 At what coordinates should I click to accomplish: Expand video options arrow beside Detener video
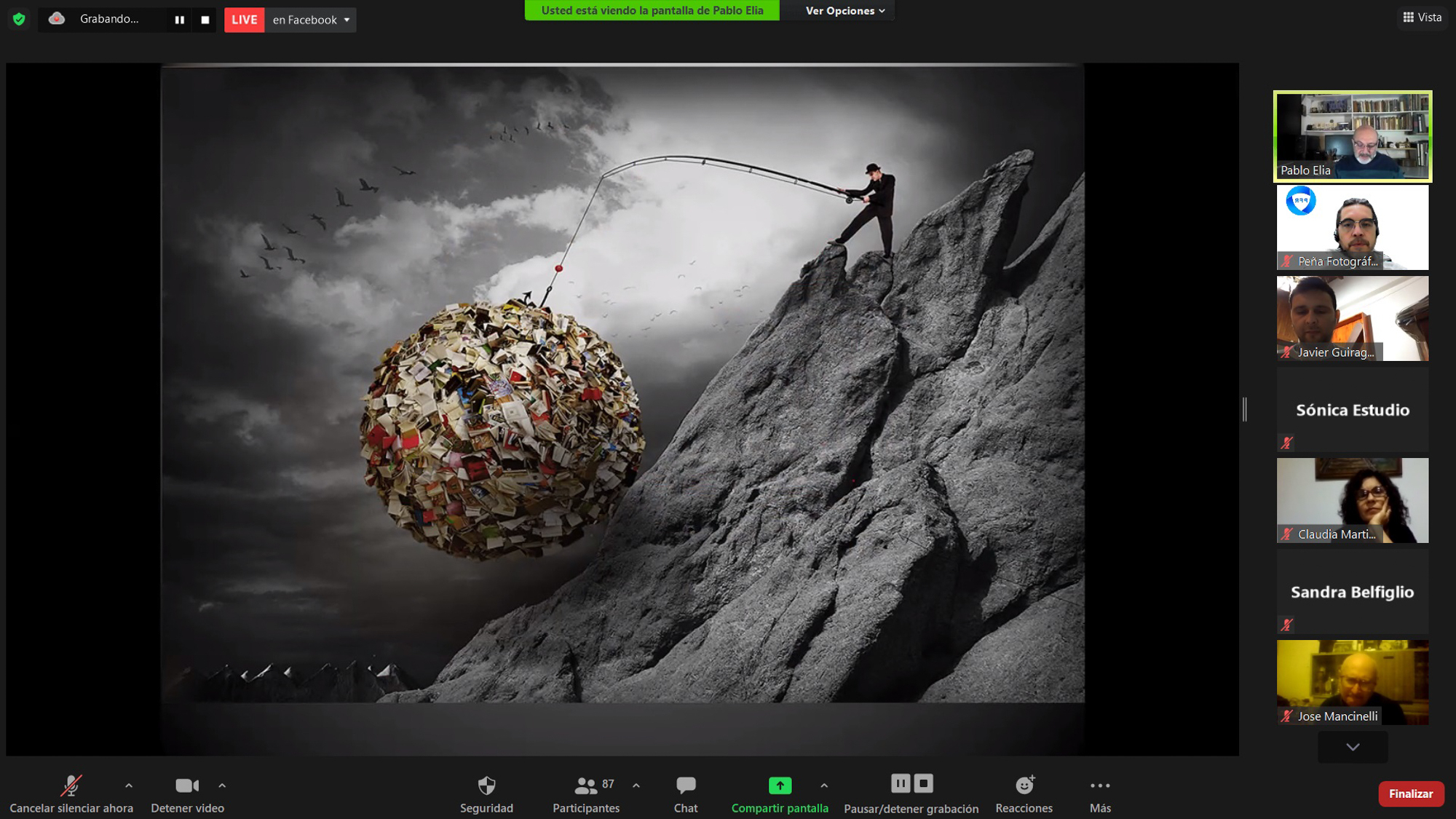pyautogui.click(x=222, y=786)
